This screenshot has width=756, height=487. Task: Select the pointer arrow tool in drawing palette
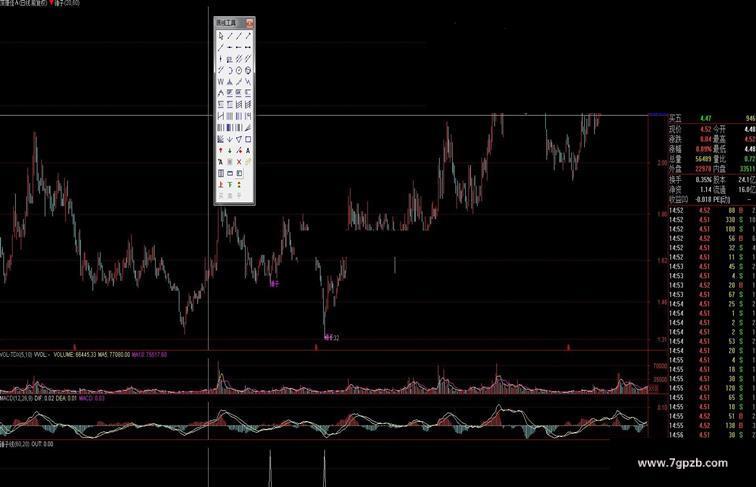[221, 36]
